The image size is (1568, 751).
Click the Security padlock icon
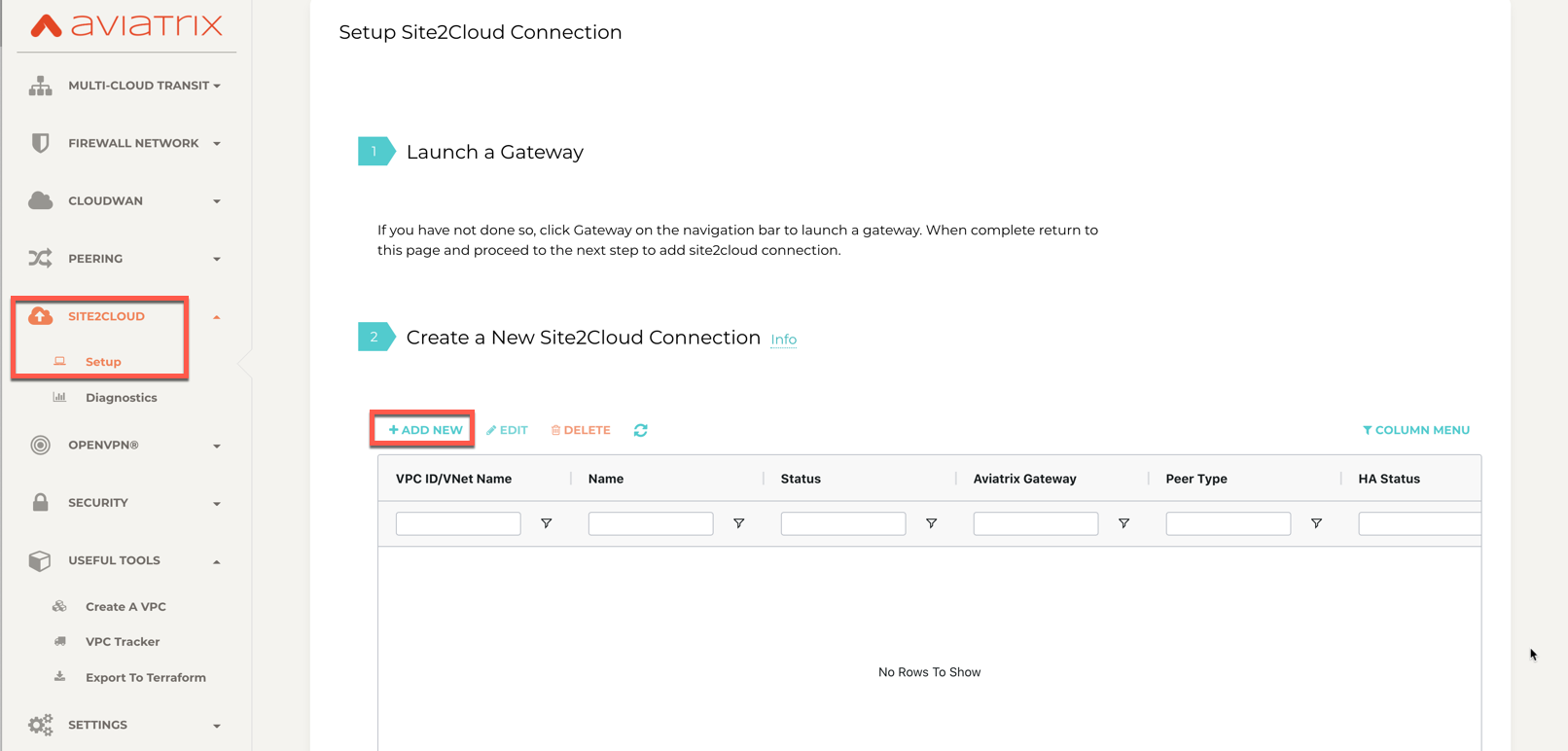[40, 502]
